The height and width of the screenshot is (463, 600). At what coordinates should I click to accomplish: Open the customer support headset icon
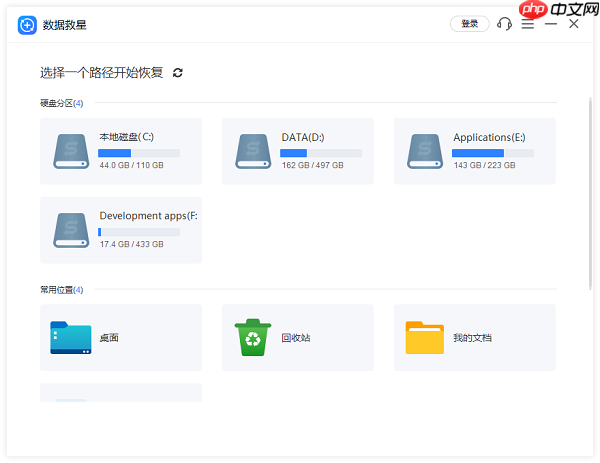click(x=504, y=24)
